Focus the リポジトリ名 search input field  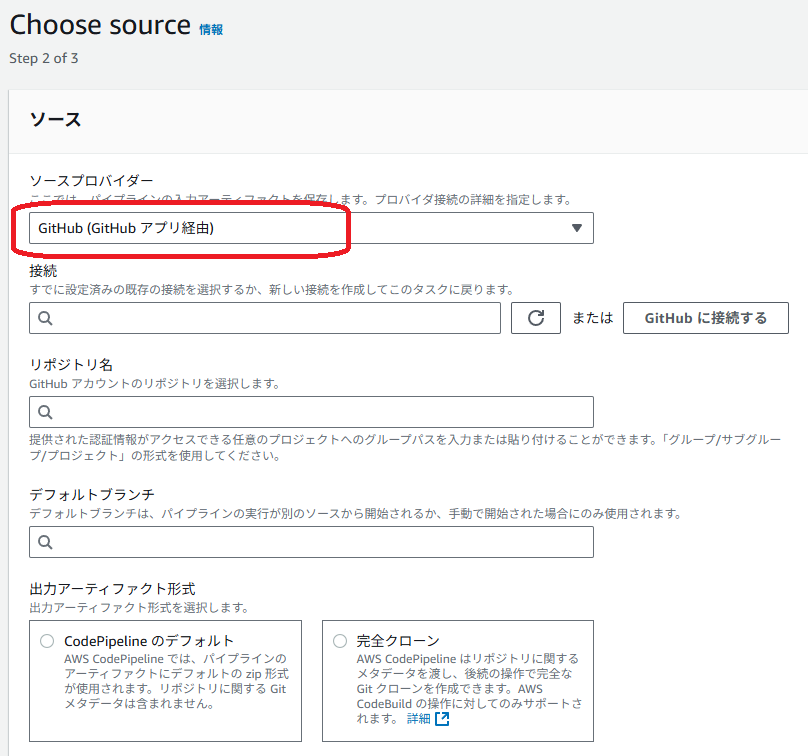pos(320,412)
